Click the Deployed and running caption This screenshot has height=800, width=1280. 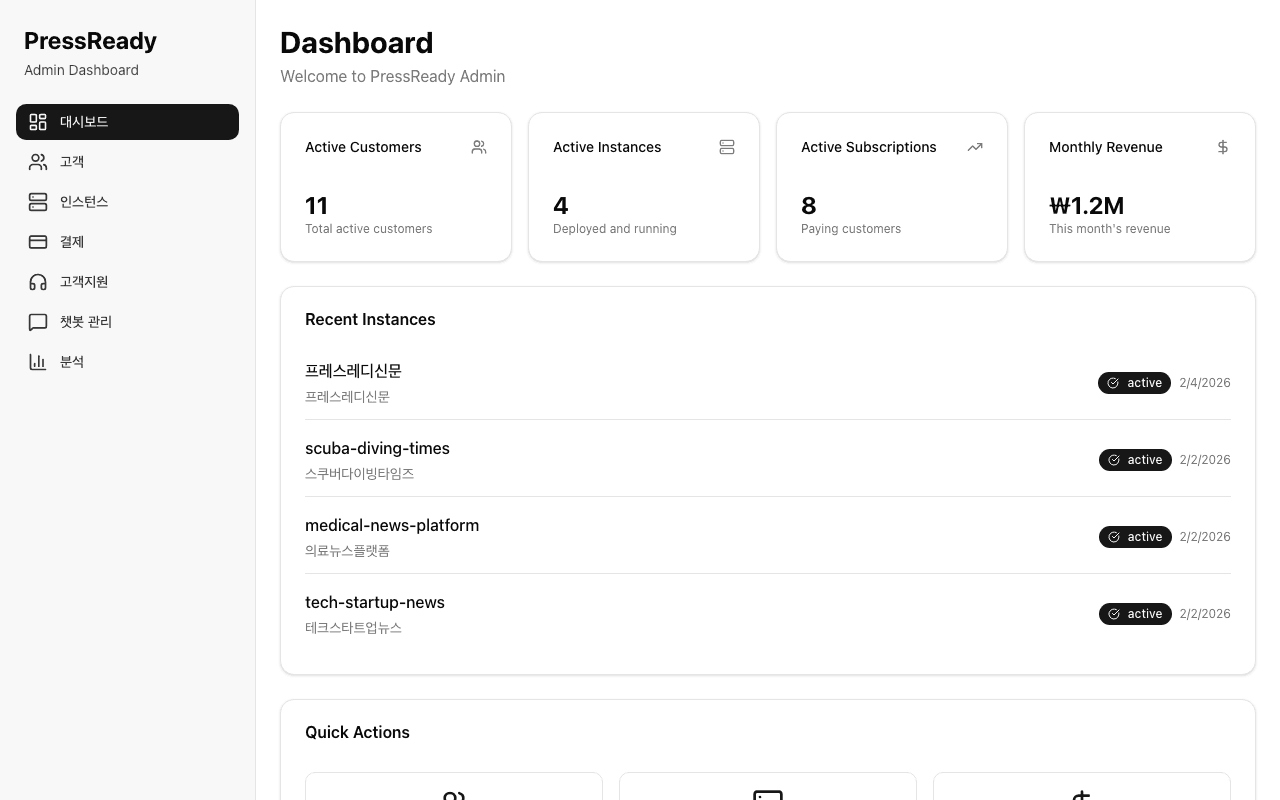coord(614,229)
